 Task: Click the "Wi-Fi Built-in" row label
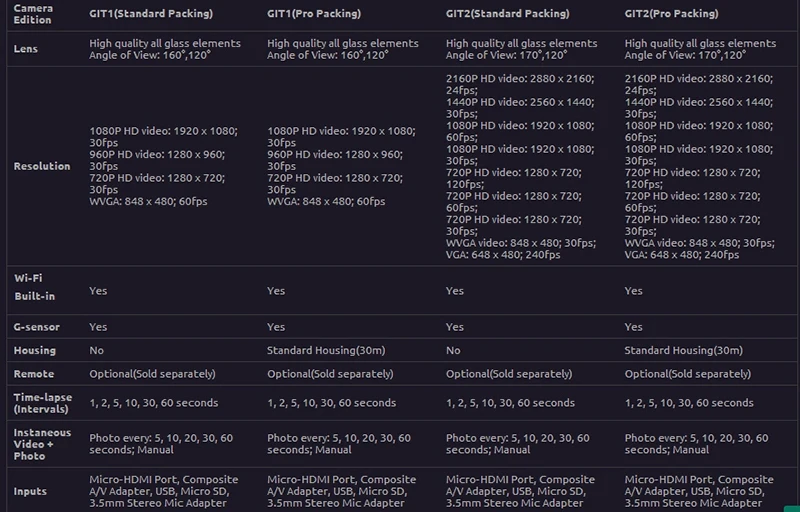(x=35, y=287)
